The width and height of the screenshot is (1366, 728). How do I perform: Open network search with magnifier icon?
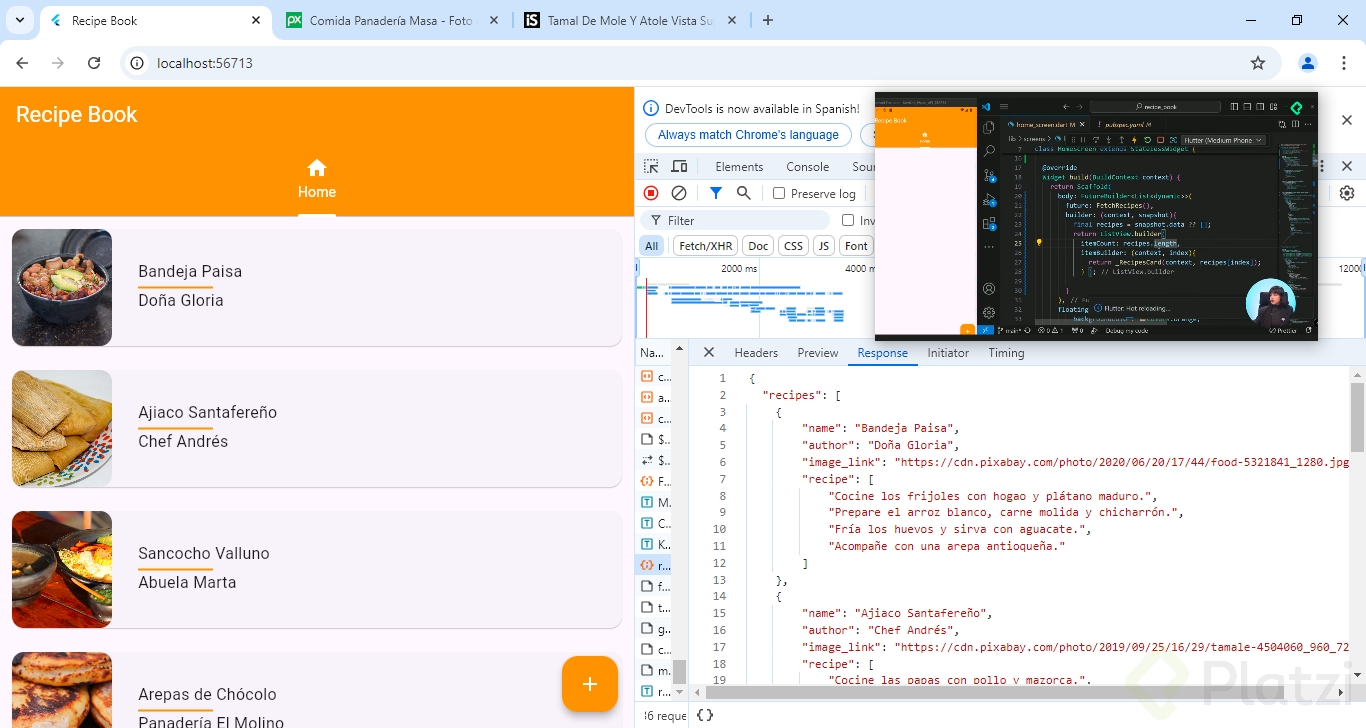[744, 193]
